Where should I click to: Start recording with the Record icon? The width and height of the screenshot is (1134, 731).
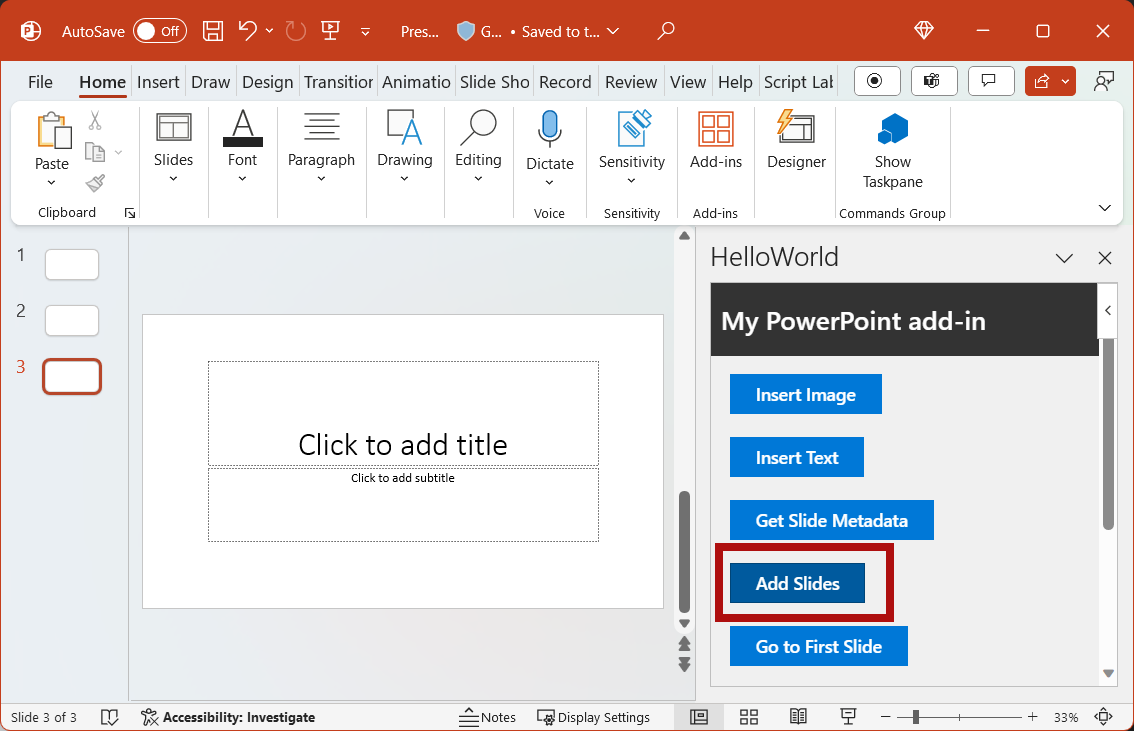[x=877, y=81]
